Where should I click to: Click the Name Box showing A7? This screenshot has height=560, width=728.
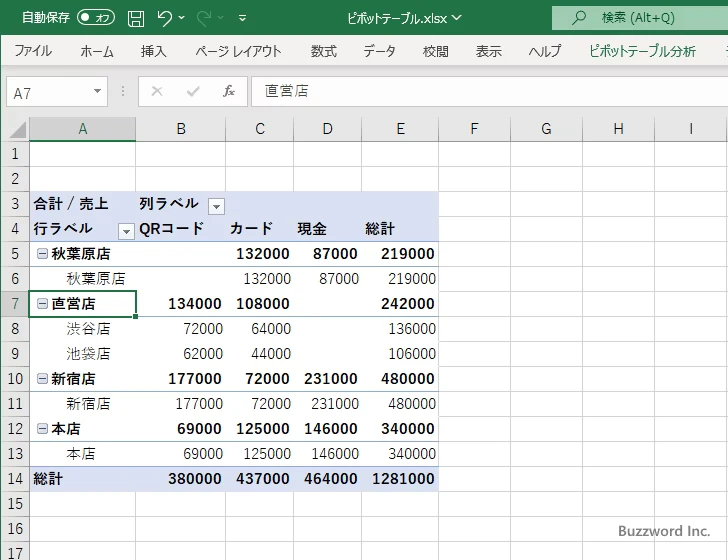coord(49,92)
